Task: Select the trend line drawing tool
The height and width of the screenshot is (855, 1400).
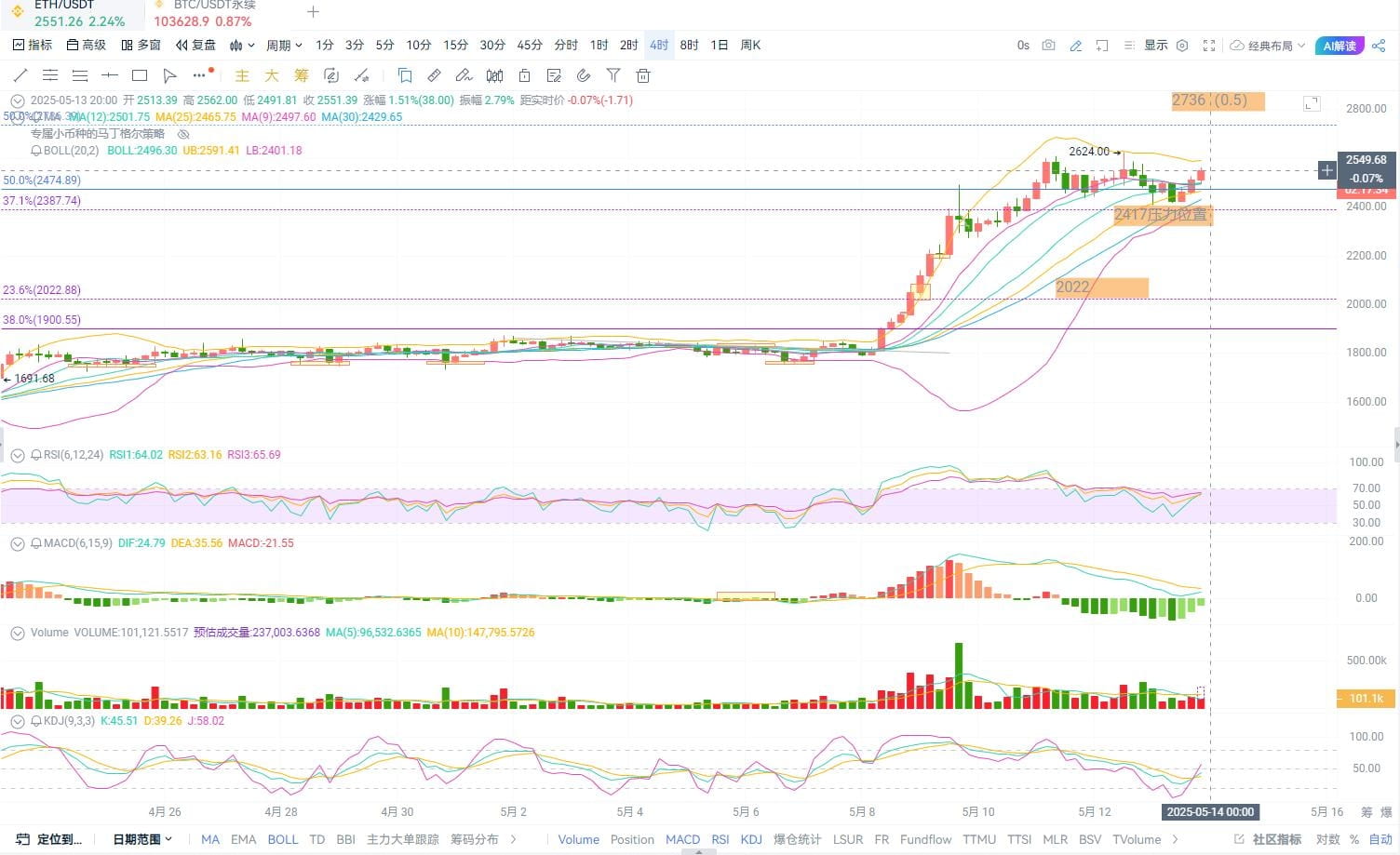Action: click(20, 75)
